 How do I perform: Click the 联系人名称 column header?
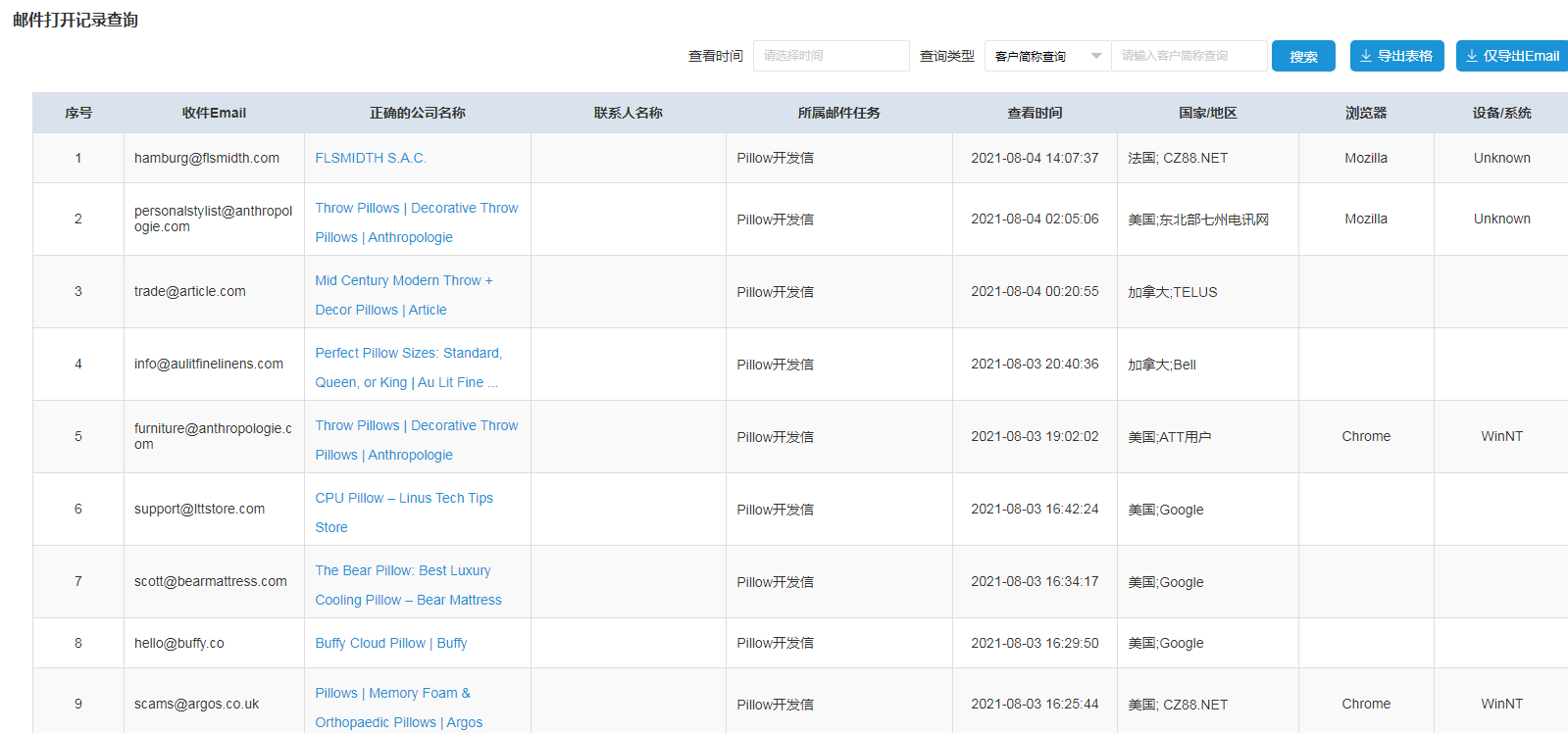[628, 113]
